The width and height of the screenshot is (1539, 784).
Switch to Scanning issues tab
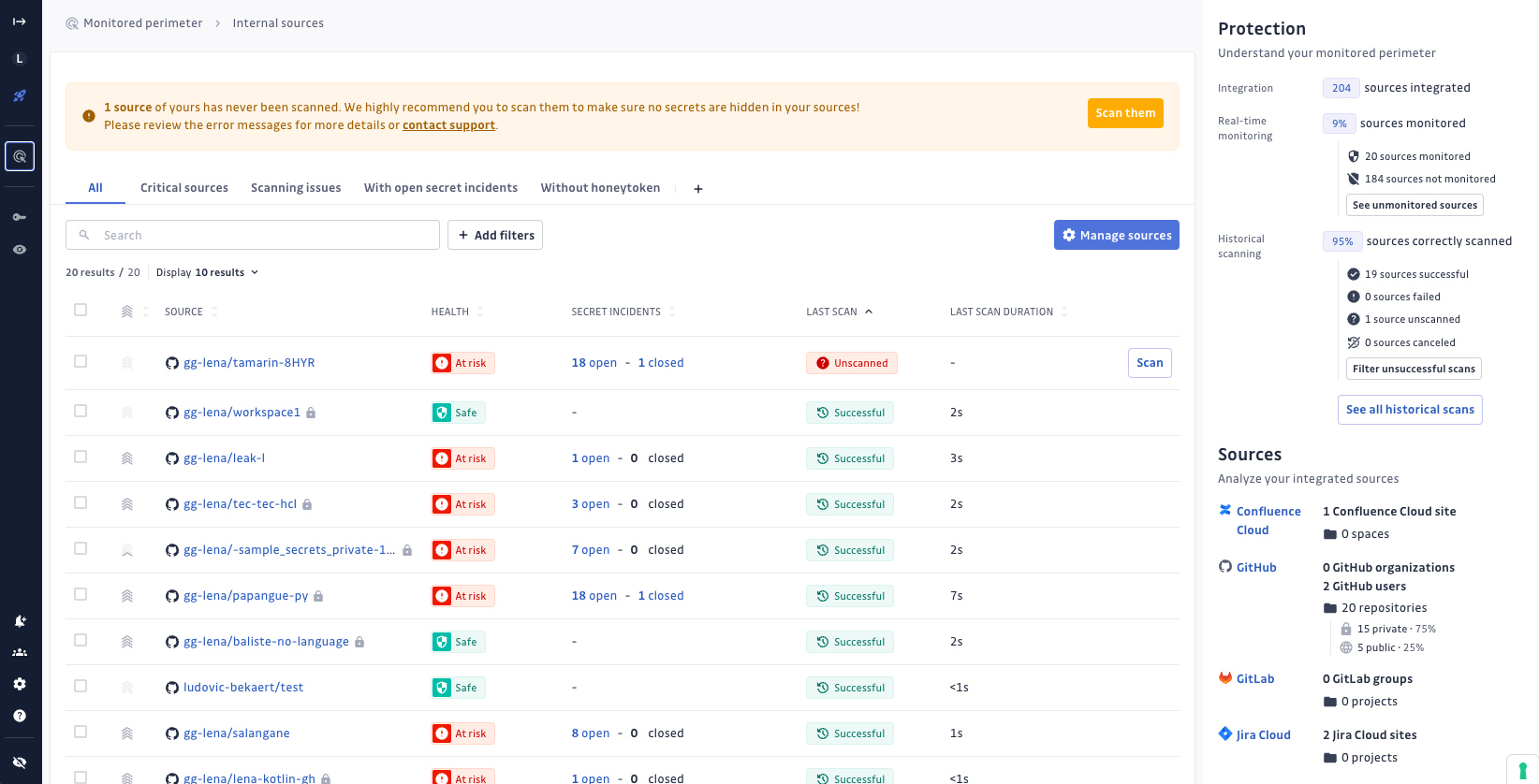(296, 188)
